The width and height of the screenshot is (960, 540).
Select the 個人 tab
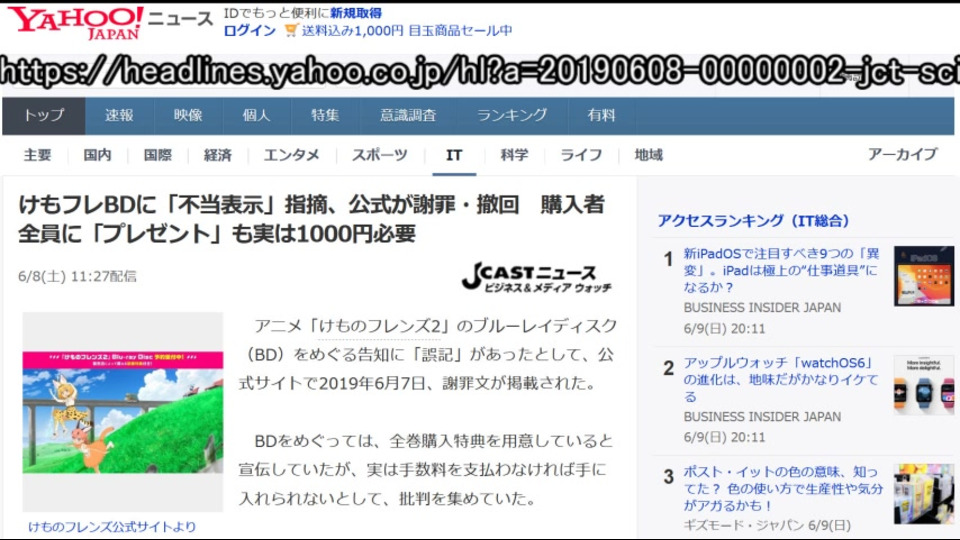coord(256,115)
